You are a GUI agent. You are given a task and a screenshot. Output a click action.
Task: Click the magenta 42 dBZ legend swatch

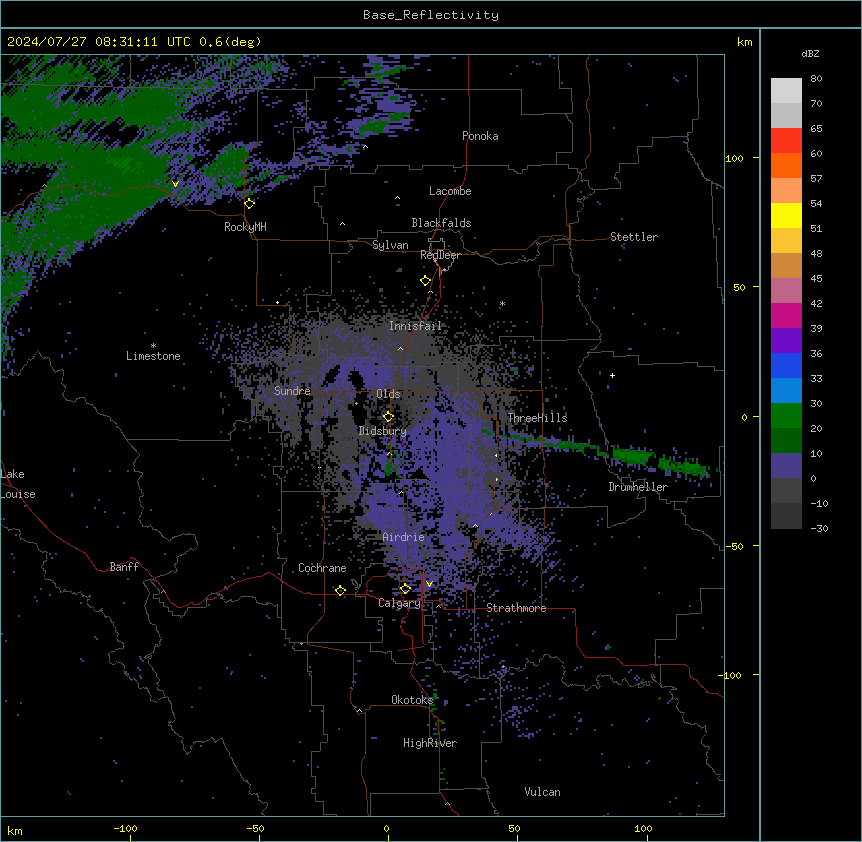[786, 315]
